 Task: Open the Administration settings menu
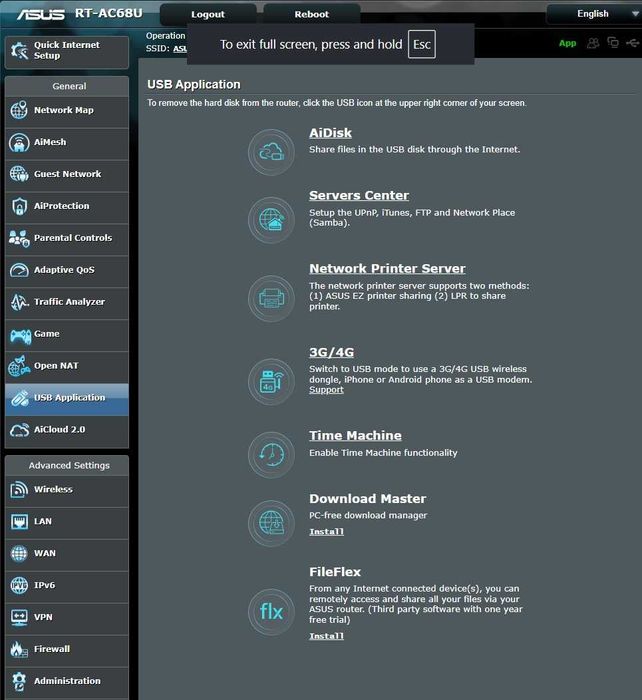(x=67, y=682)
